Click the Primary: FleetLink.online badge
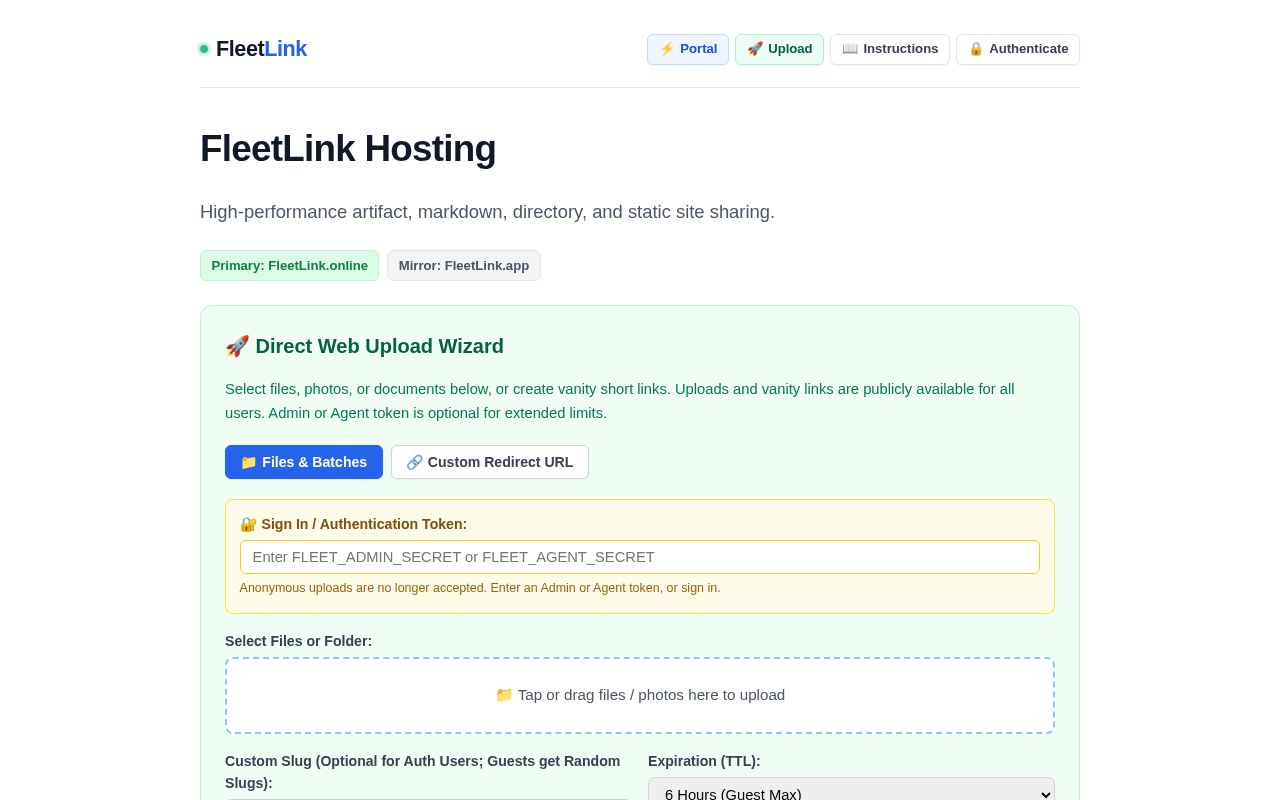Screen dimensions: 1280x800 click(x=289, y=265)
